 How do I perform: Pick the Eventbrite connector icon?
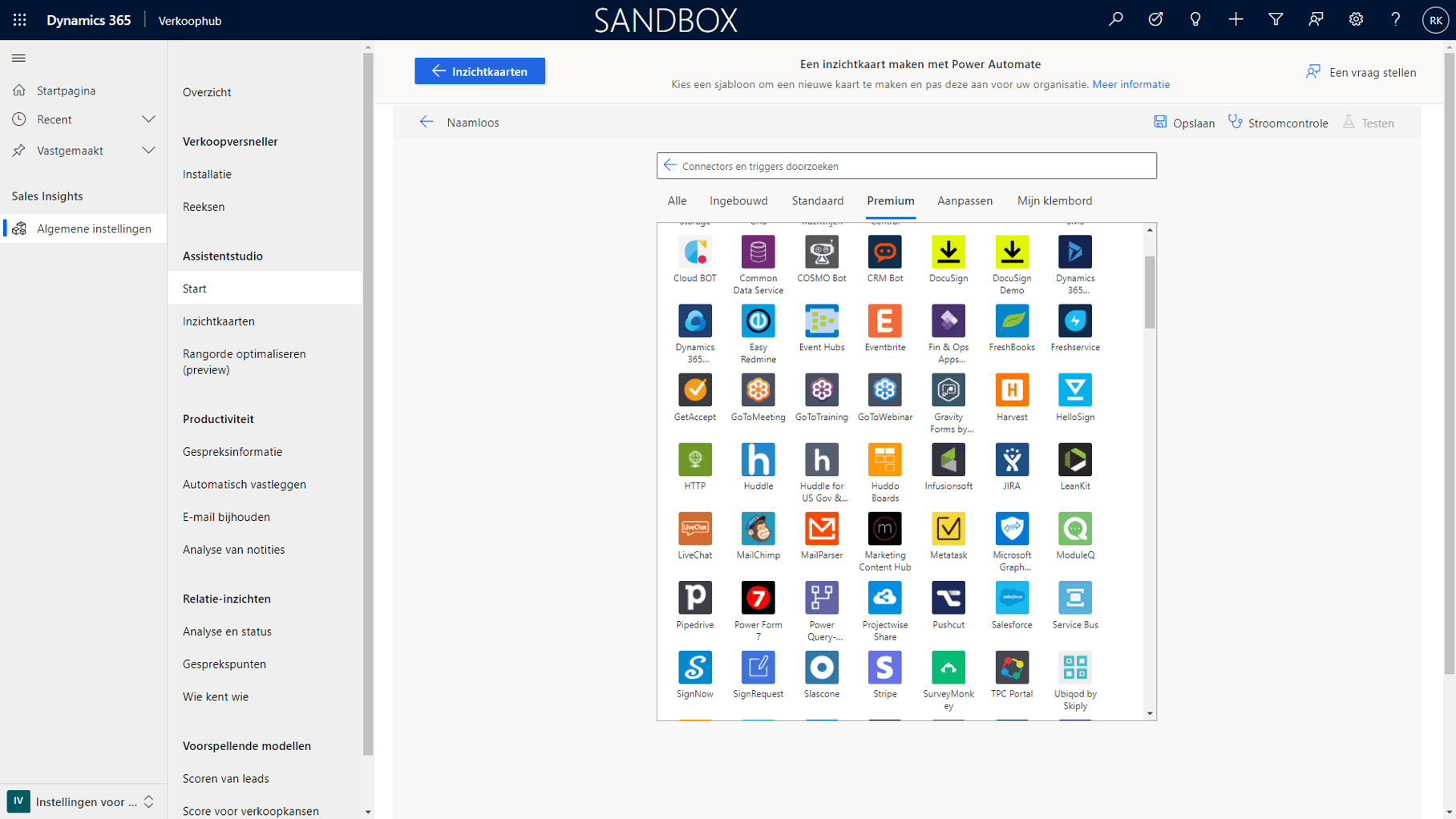tap(884, 321)
